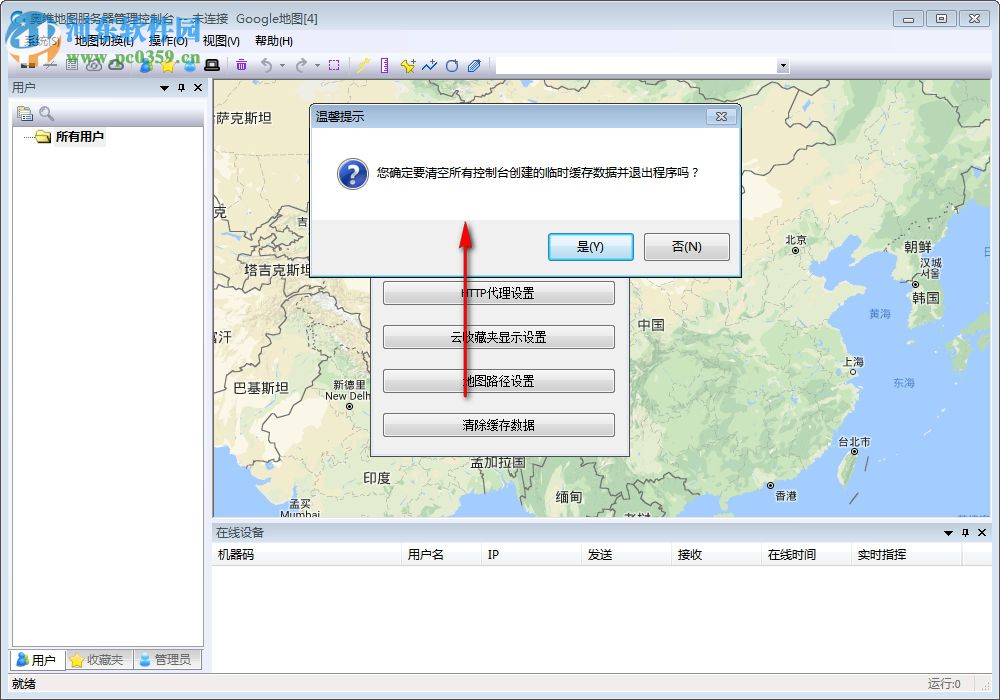Click the ellipse drawing tool icon
This screenshot has width=1000, height=700.
point(452,65)
